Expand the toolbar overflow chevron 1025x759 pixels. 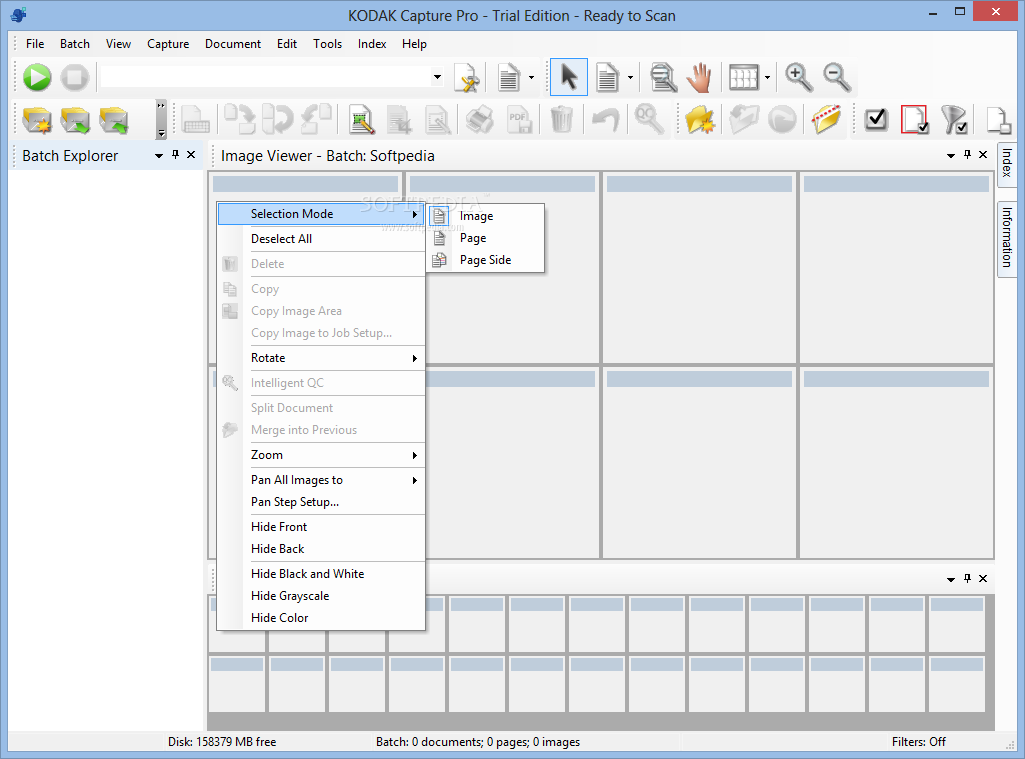[161, 120]
